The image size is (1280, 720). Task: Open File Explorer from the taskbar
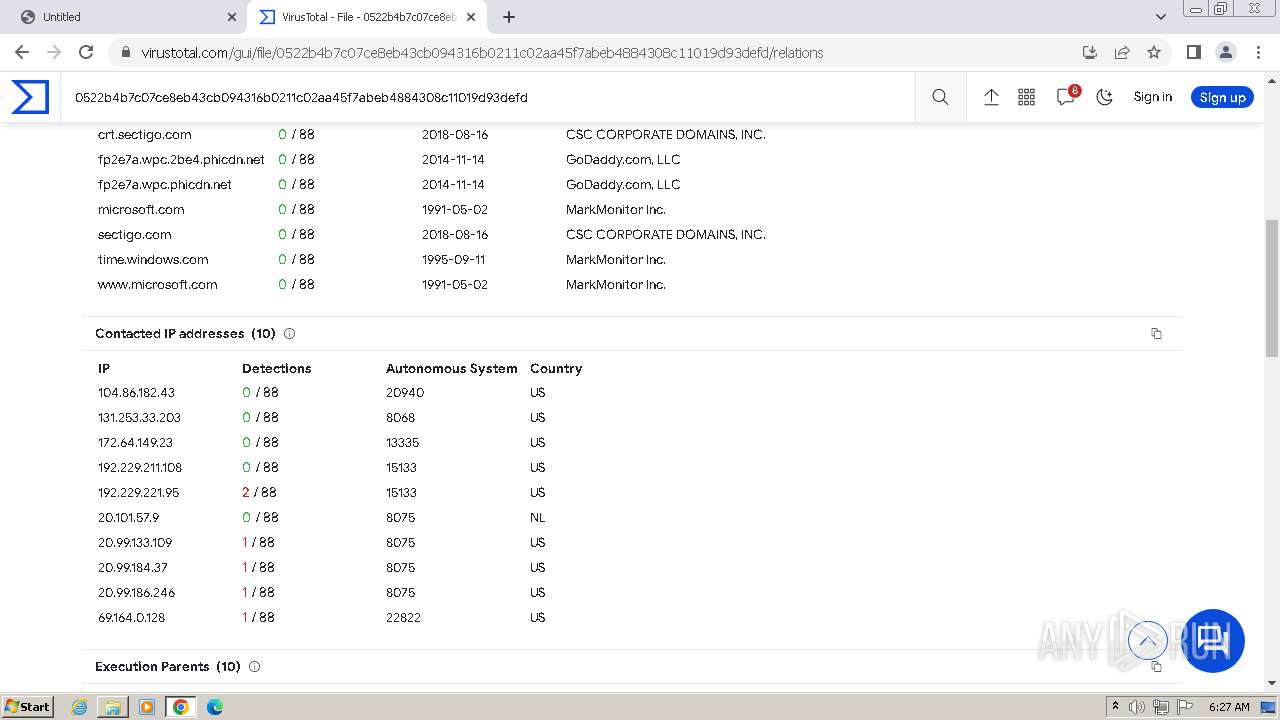[x=113, y=707]
